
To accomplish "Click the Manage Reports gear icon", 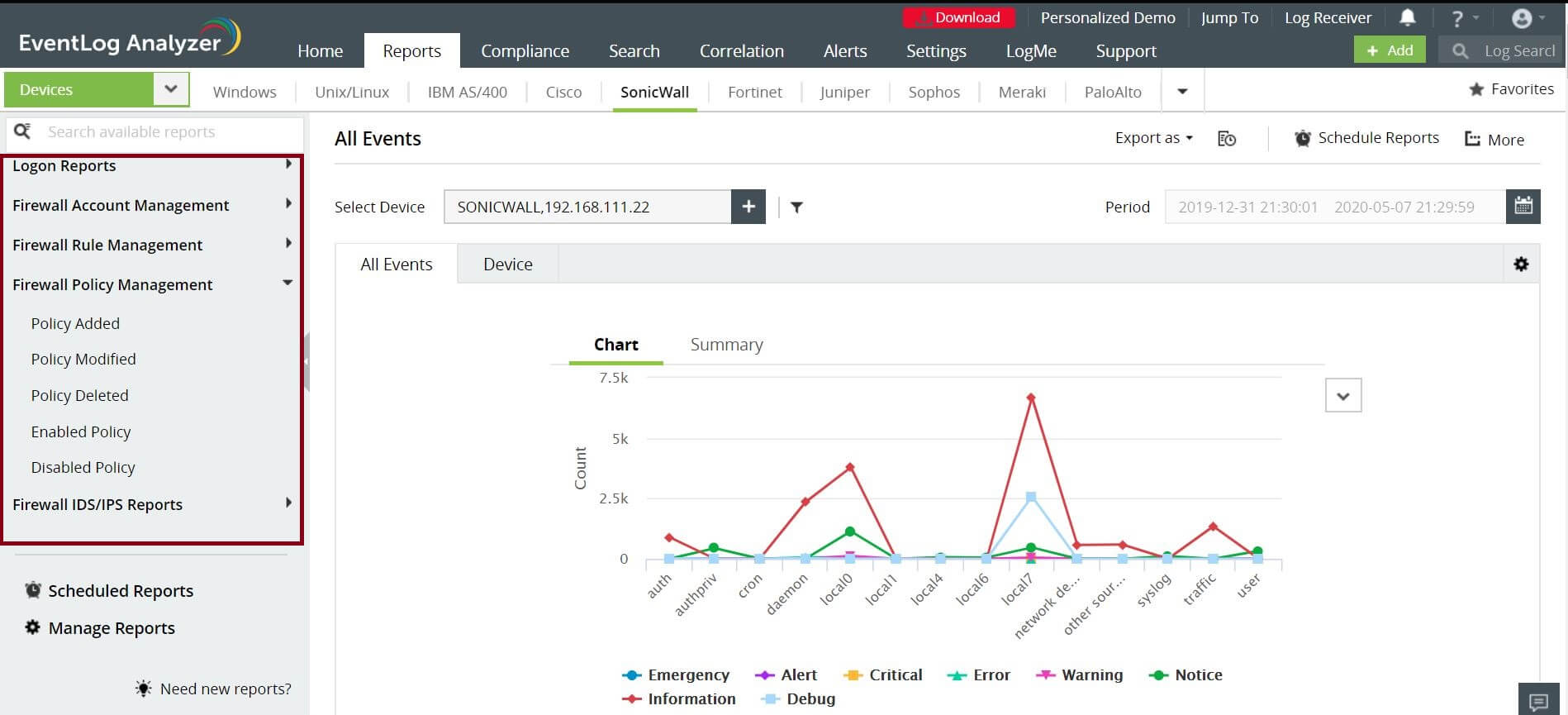I will 32,627.
